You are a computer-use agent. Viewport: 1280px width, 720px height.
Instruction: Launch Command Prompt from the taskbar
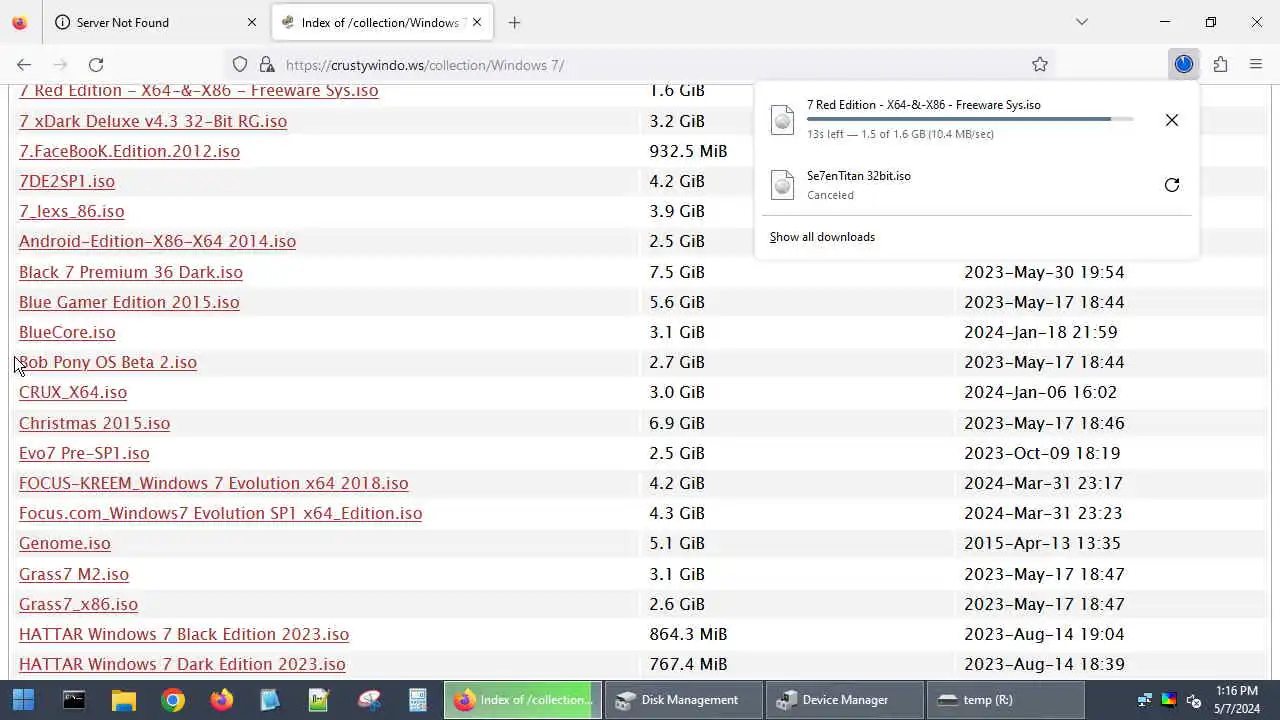coord(74,700)
